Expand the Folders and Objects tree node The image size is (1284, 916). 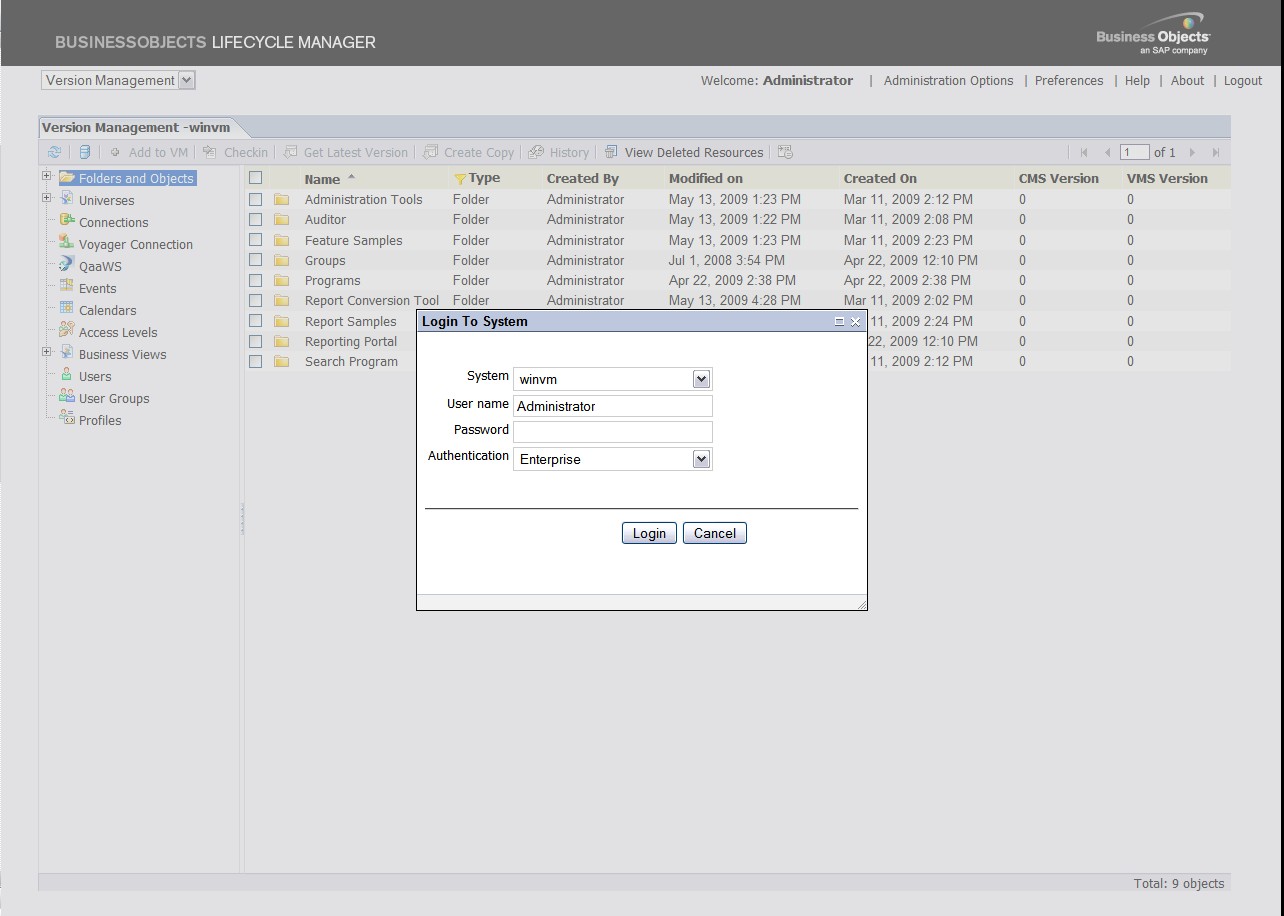coord(46,176)
